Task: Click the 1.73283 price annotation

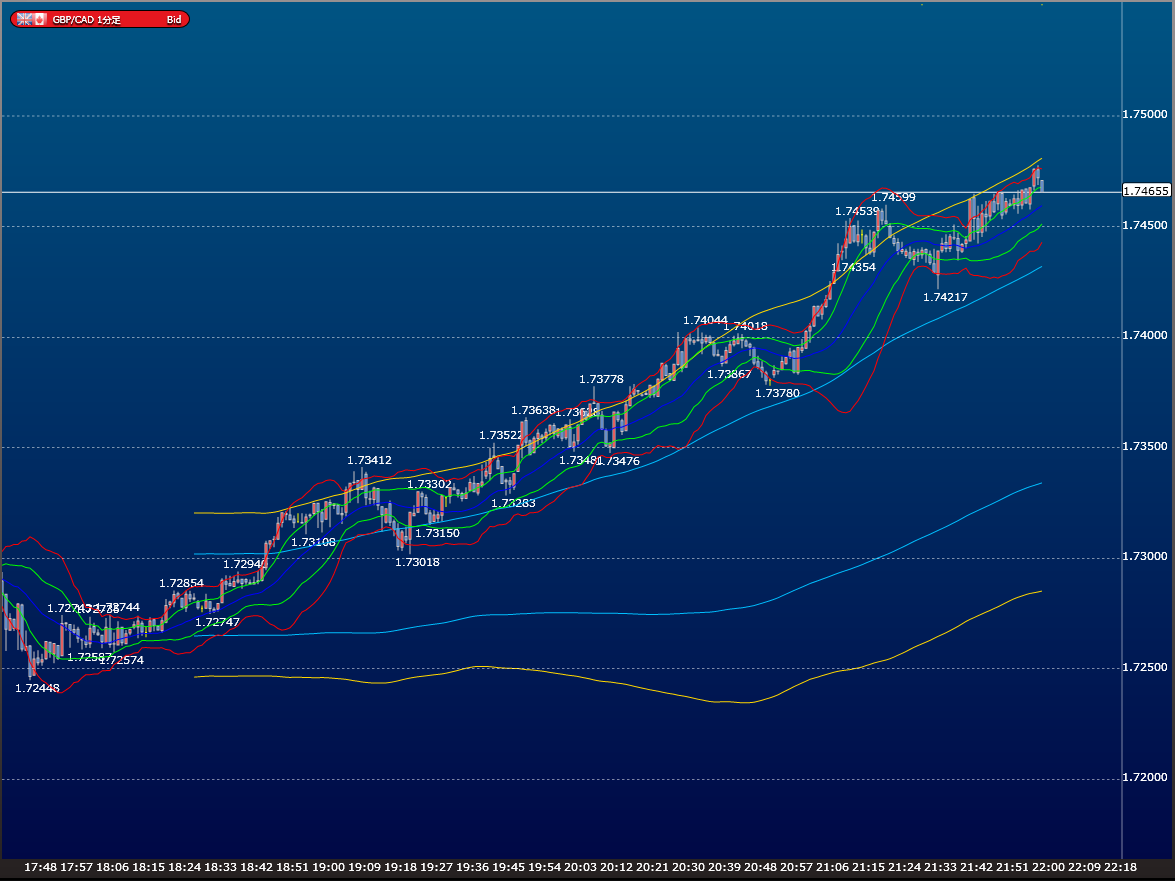Action: [x=513, y=503]
